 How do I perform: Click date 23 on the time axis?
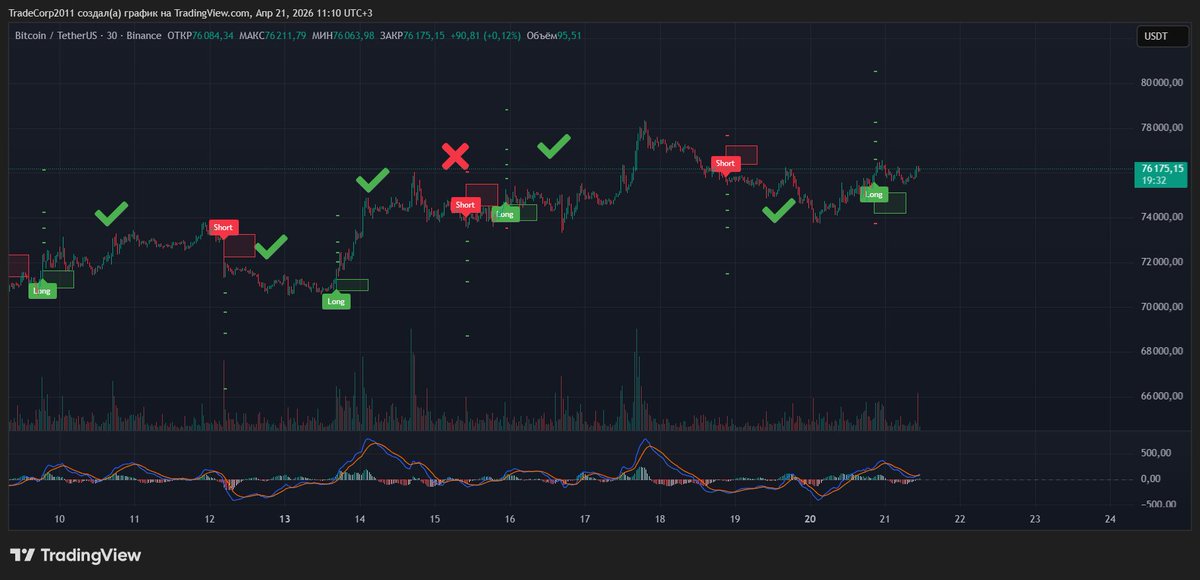click(x=1035, y=520)
